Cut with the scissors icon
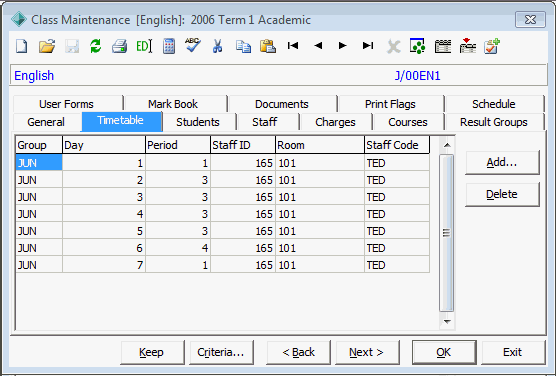The image size is (556, 376). [217, 46]
